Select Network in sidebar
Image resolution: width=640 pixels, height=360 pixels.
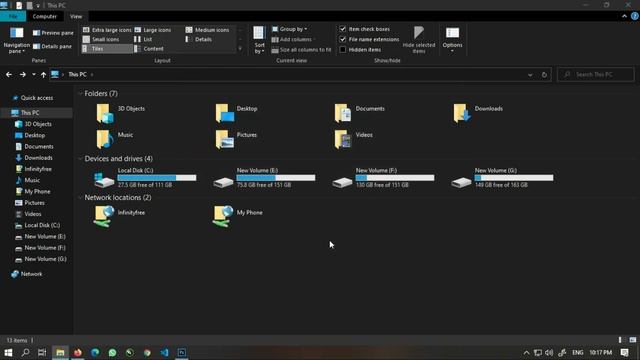[x=27, y=274]
